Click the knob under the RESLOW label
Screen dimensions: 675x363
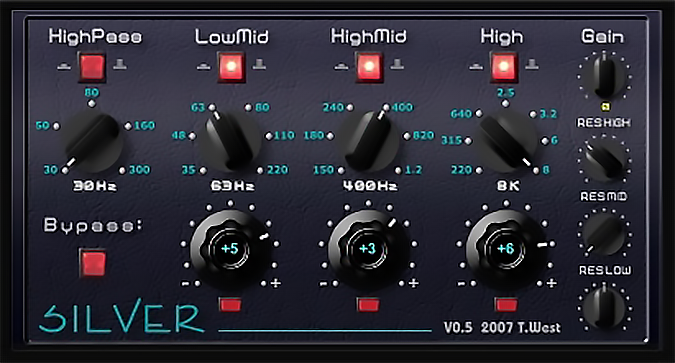click(604, 307)
